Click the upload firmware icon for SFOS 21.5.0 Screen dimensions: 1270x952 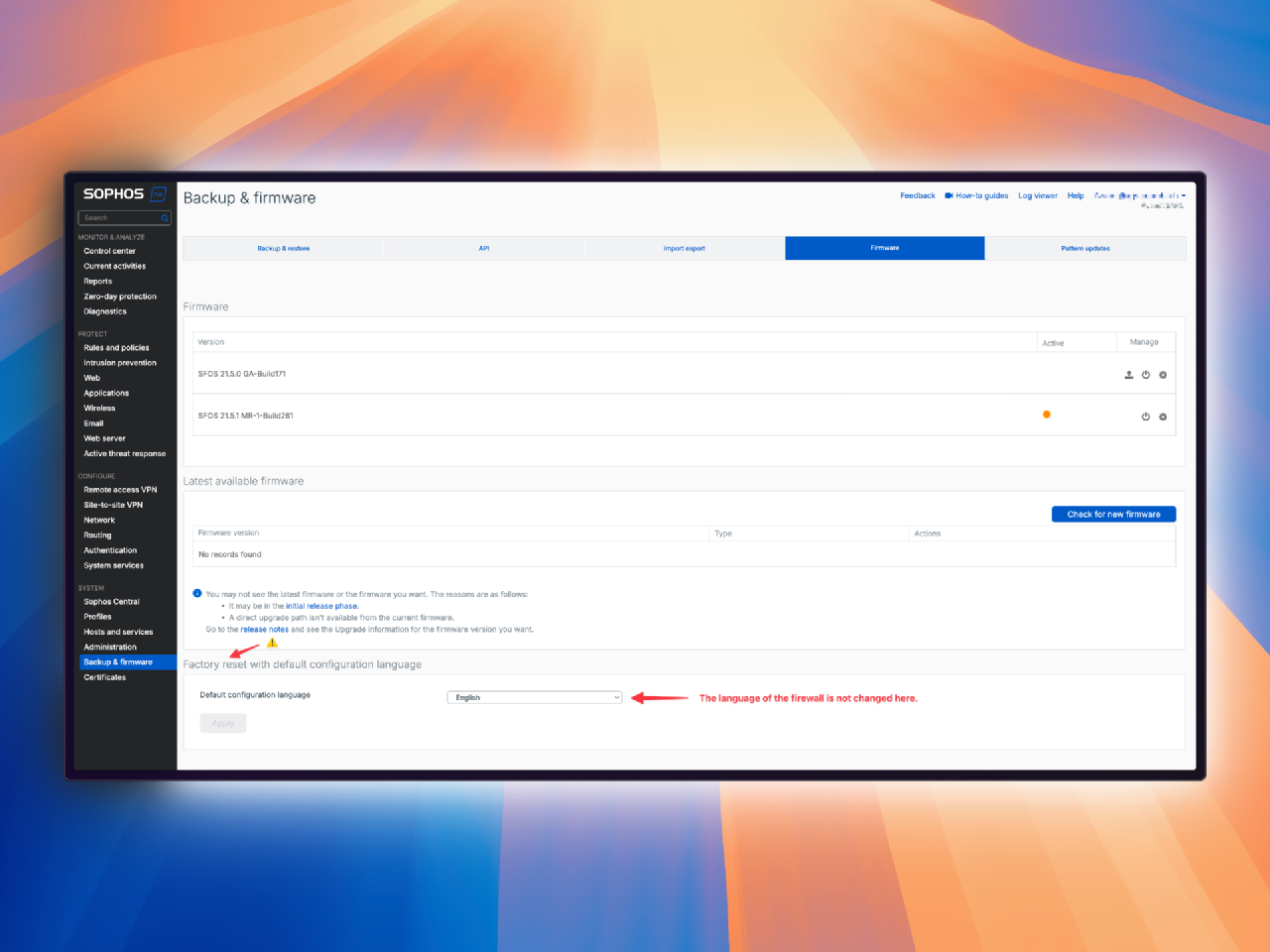1128,375
